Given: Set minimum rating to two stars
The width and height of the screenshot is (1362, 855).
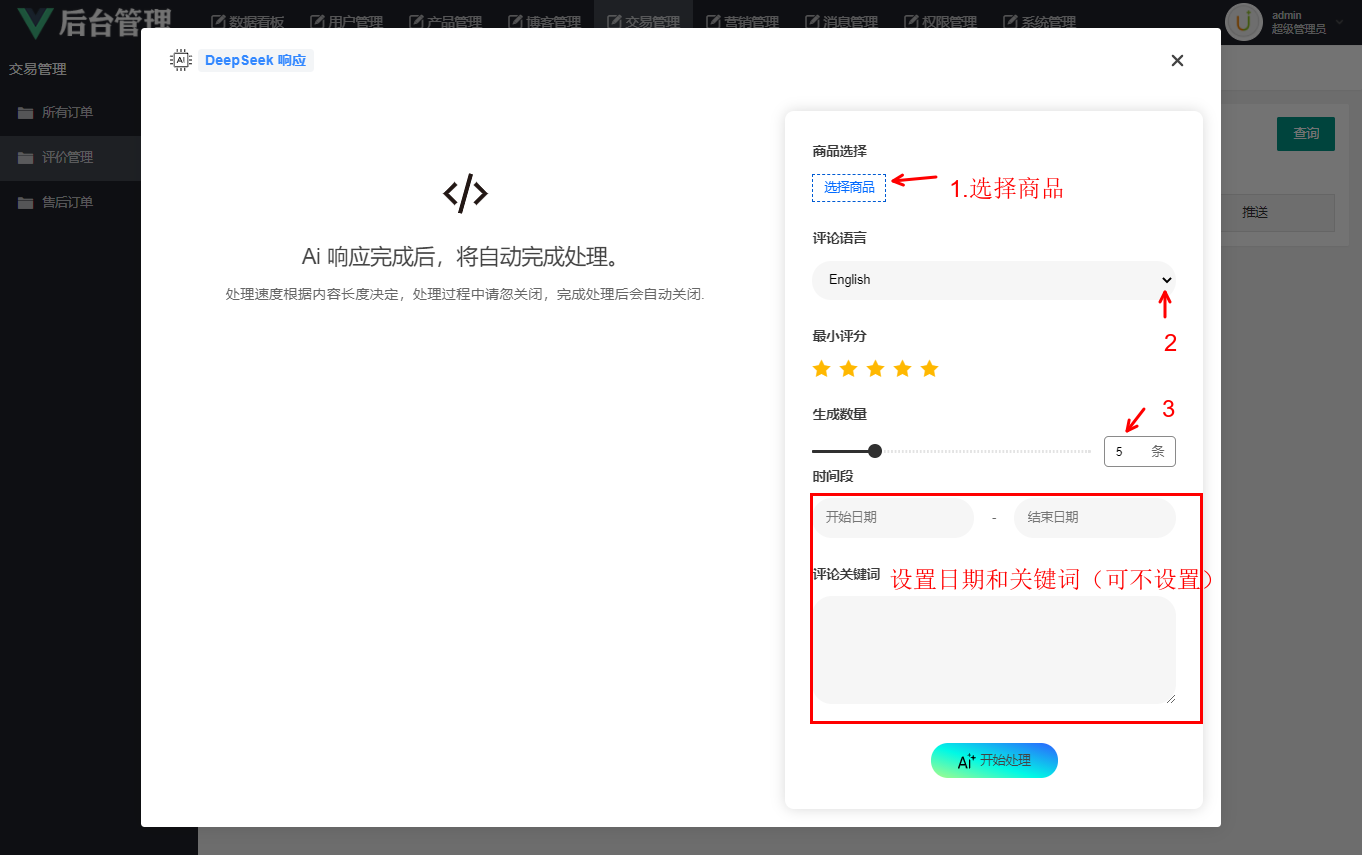Looking at the screenshot, I should tap(849, 369).
